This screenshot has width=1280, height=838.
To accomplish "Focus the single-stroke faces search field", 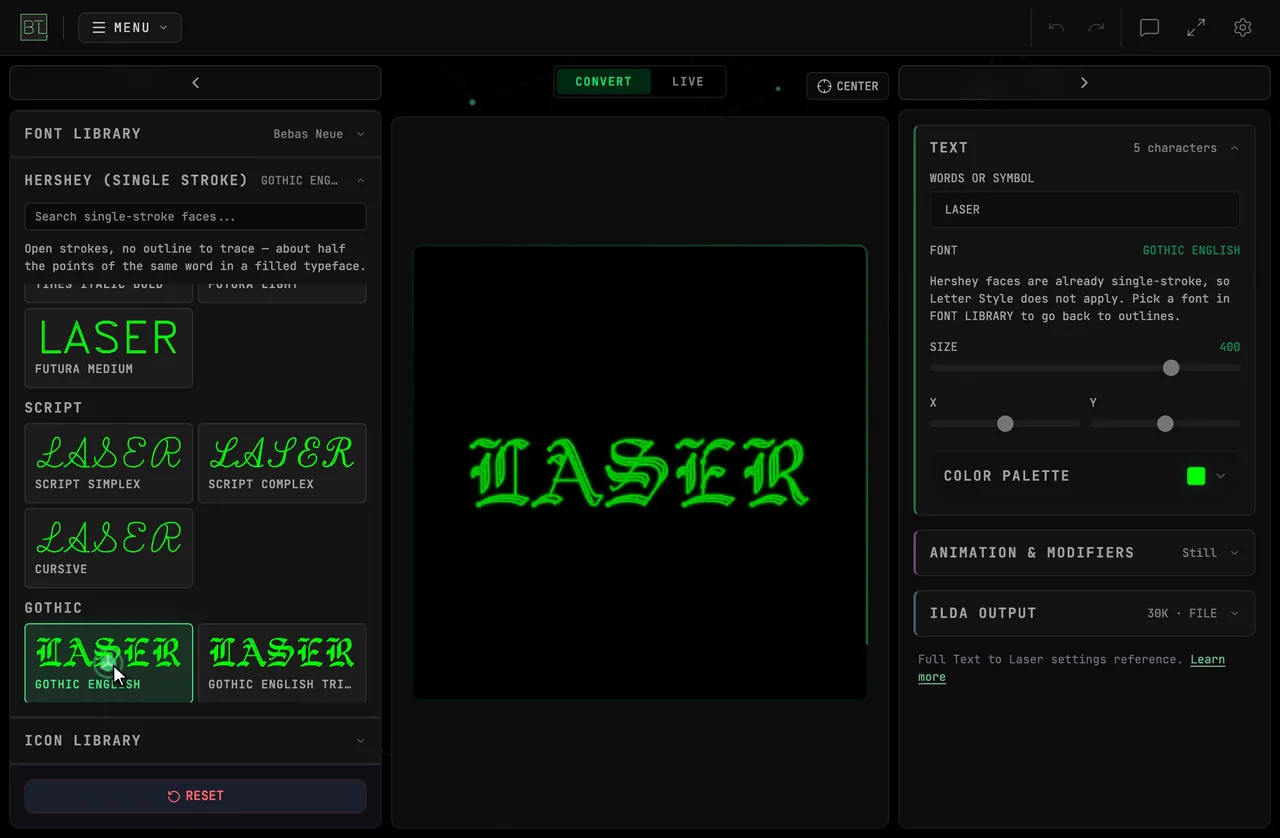I will pyautogui.click(x=195, y=217).
